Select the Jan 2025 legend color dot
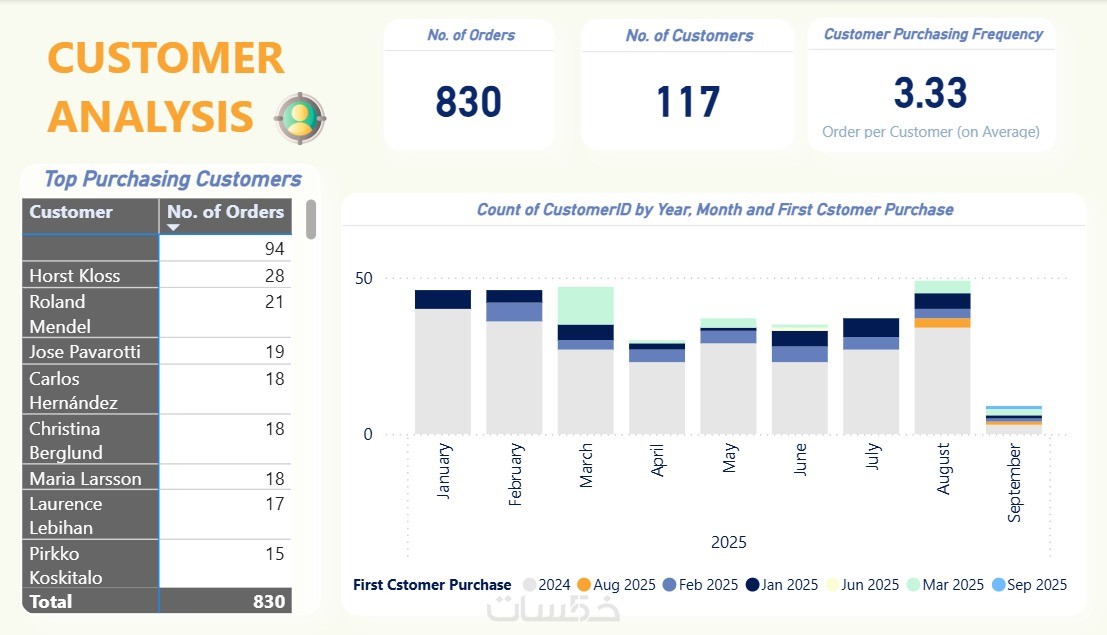Screen dimensions: 1107x635 753,585
